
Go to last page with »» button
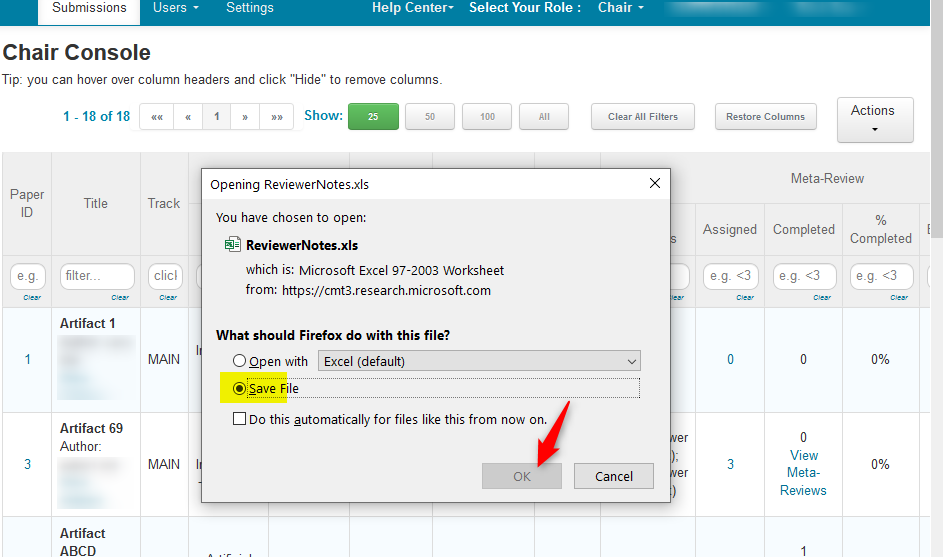277,117
